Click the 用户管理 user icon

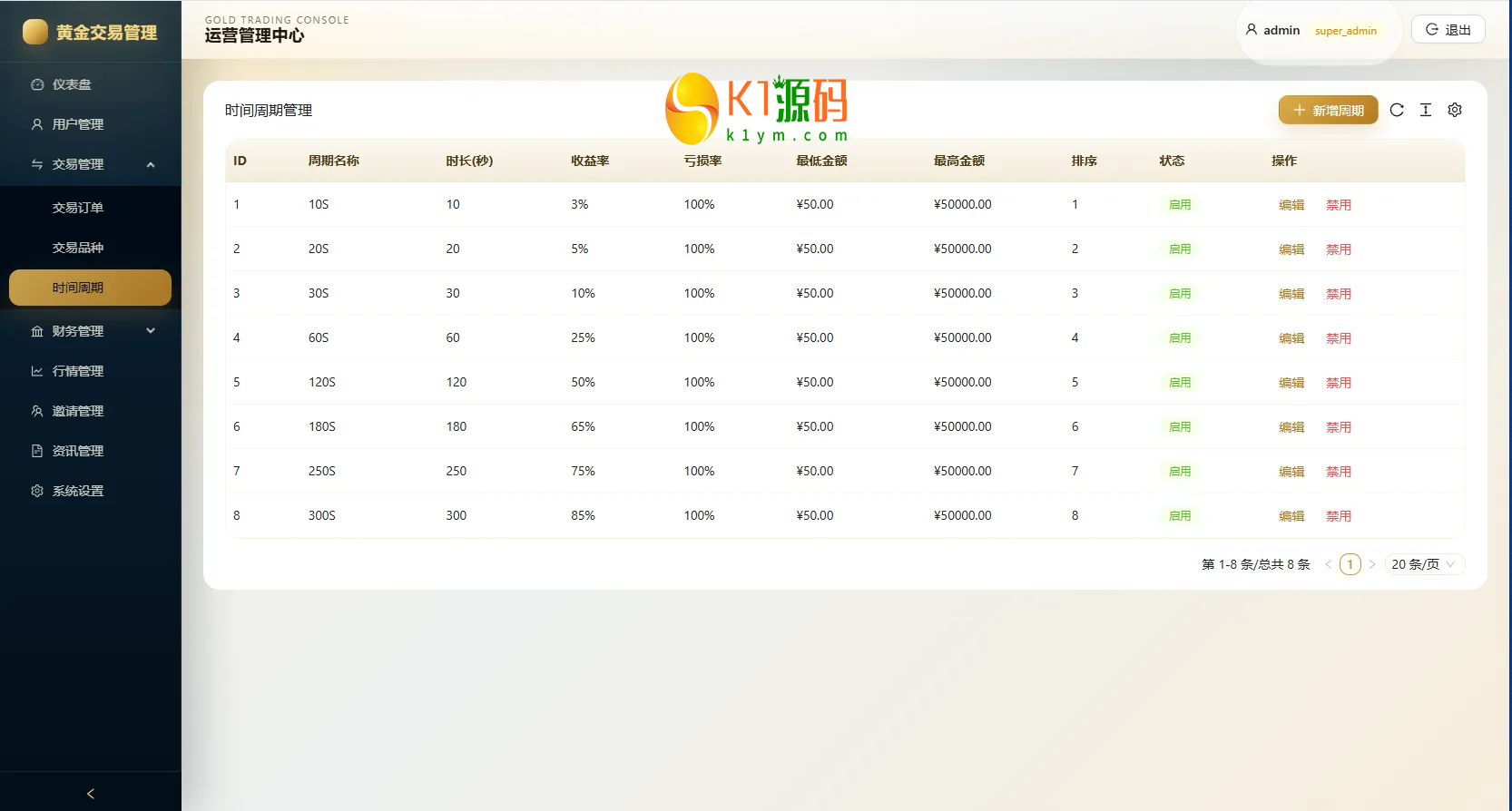click(37, 124)
